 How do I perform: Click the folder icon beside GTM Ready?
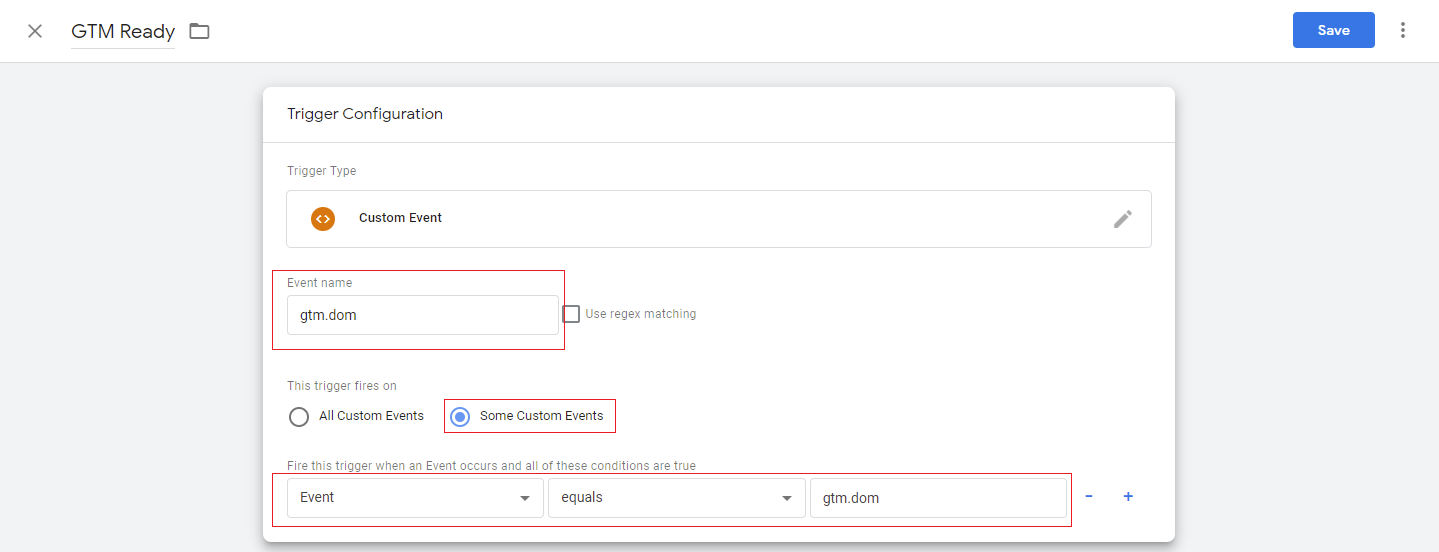click(x=200, y=31)
